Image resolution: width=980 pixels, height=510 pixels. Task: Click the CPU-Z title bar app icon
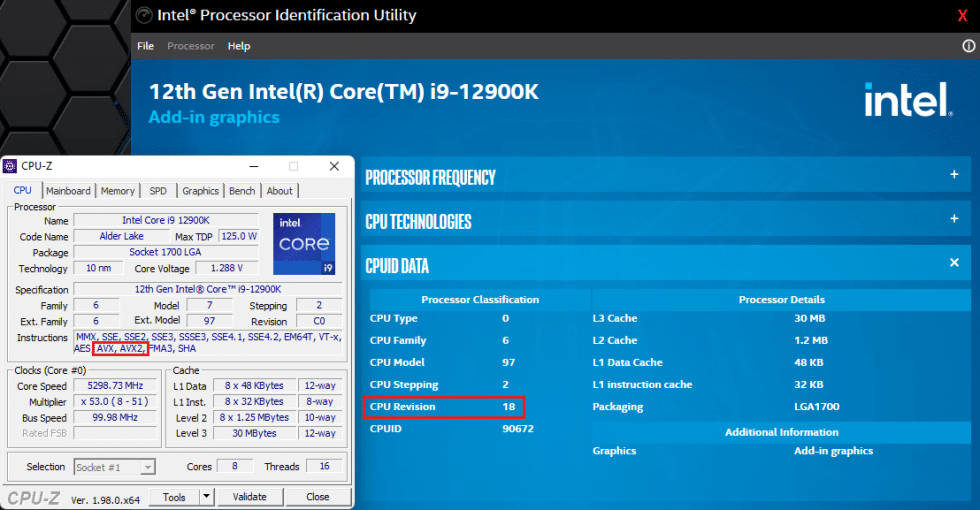click(x=11, y=166)
